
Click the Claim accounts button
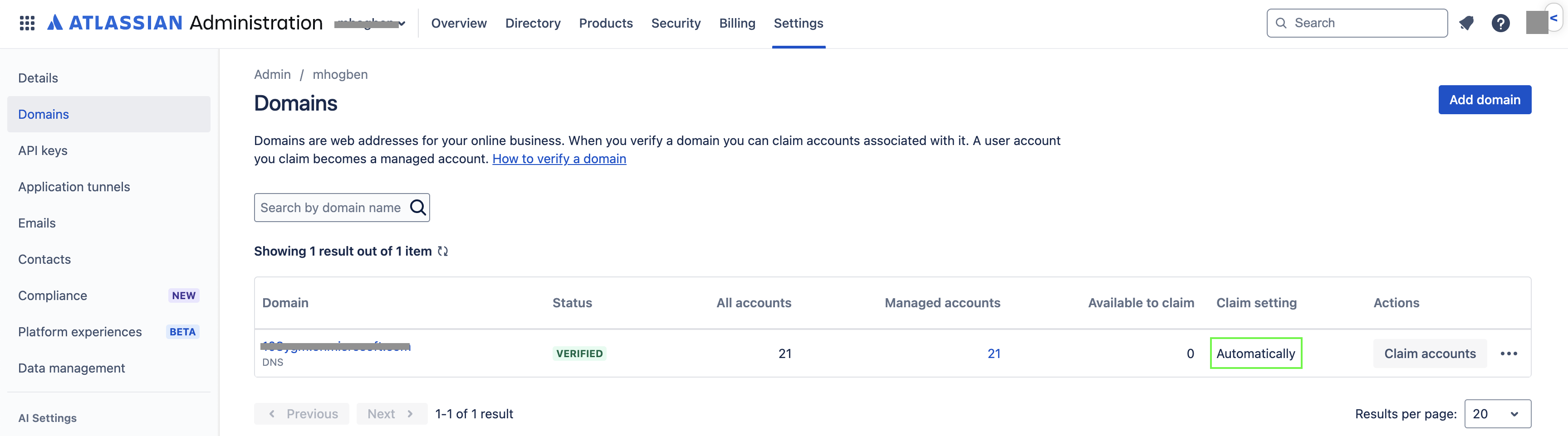click(x=1430, y=354)
